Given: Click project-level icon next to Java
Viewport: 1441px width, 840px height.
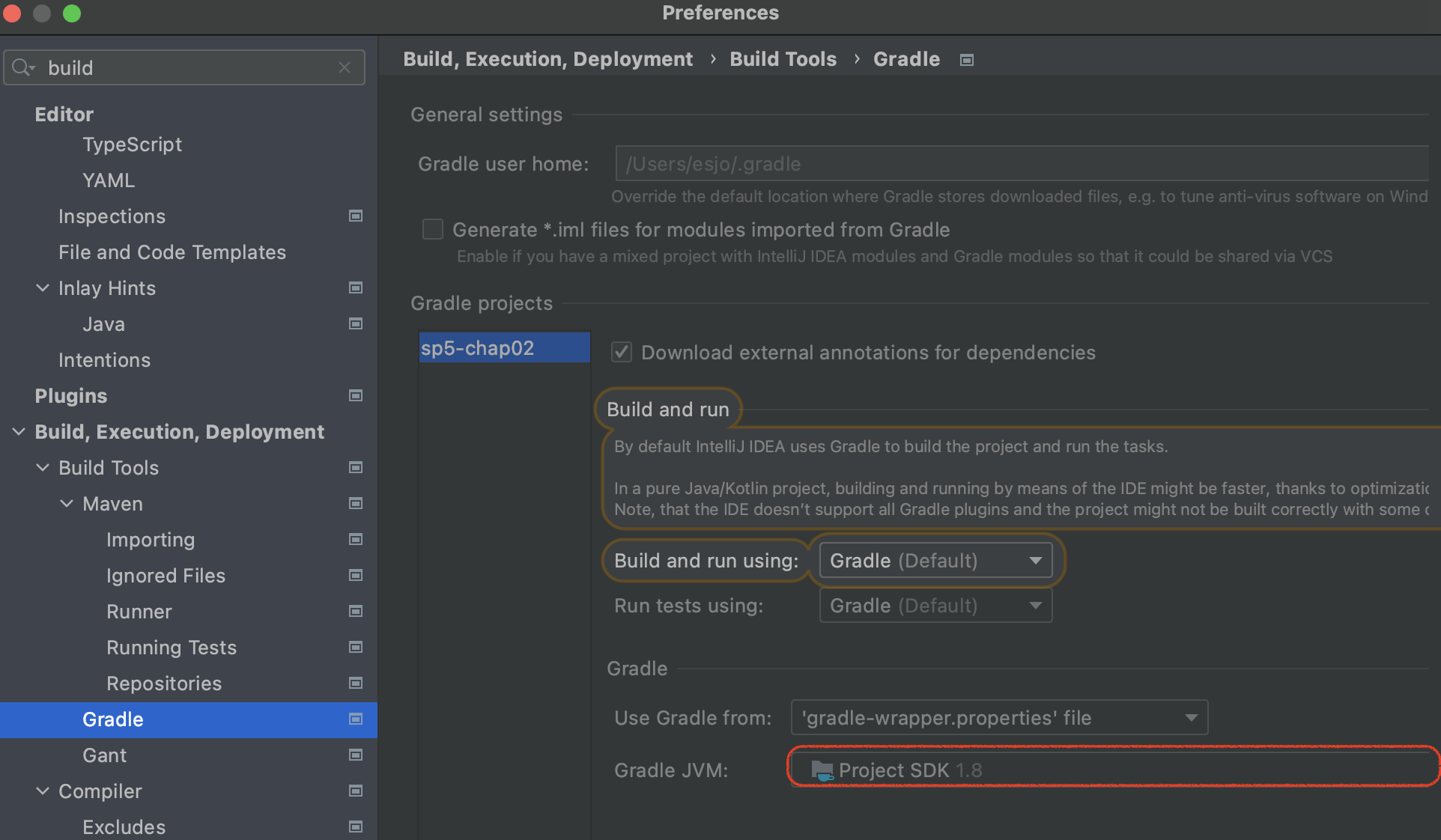Looking at the screenshot, I should coord(356,323).
